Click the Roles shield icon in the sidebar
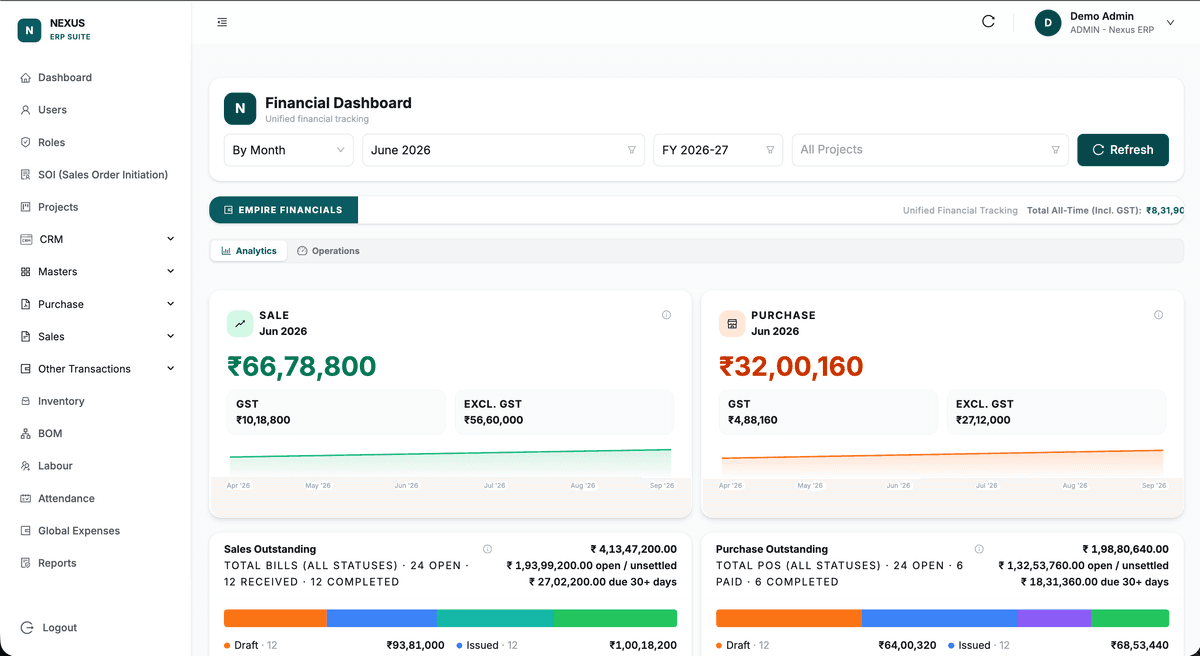Screen dimensions: 1200x656 click(x=26, y=142)
